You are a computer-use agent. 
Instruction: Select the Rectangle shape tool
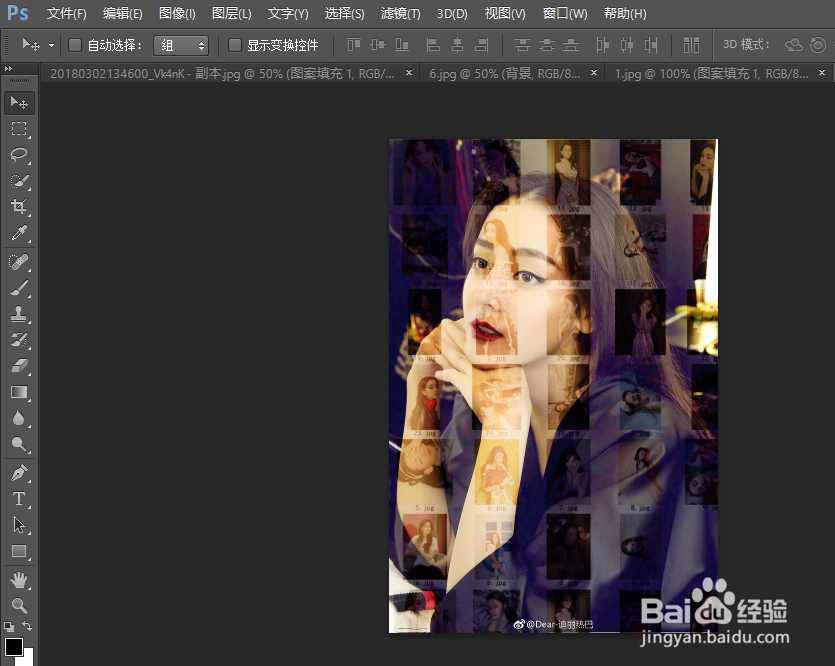click(19, 551)
